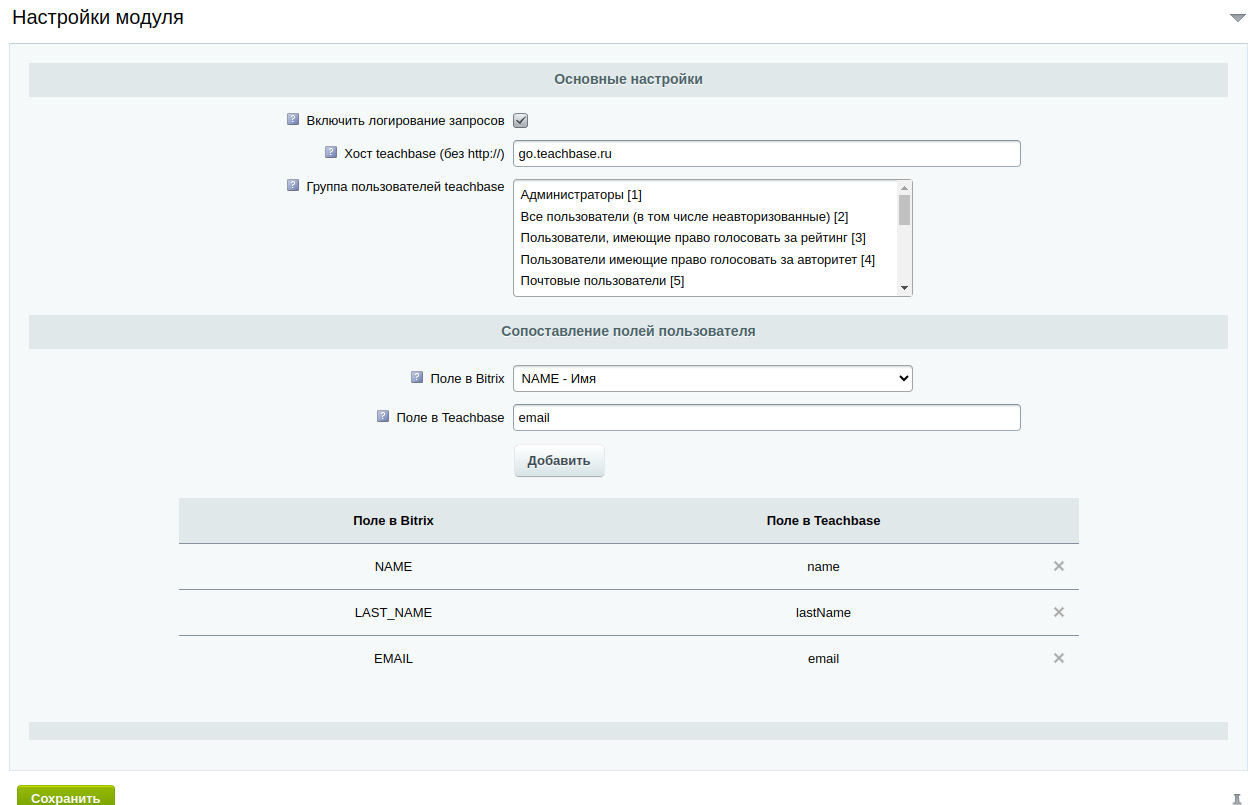
Task: Remove the LAST_NAME mapping row
Action: (x=1058, y=612)
